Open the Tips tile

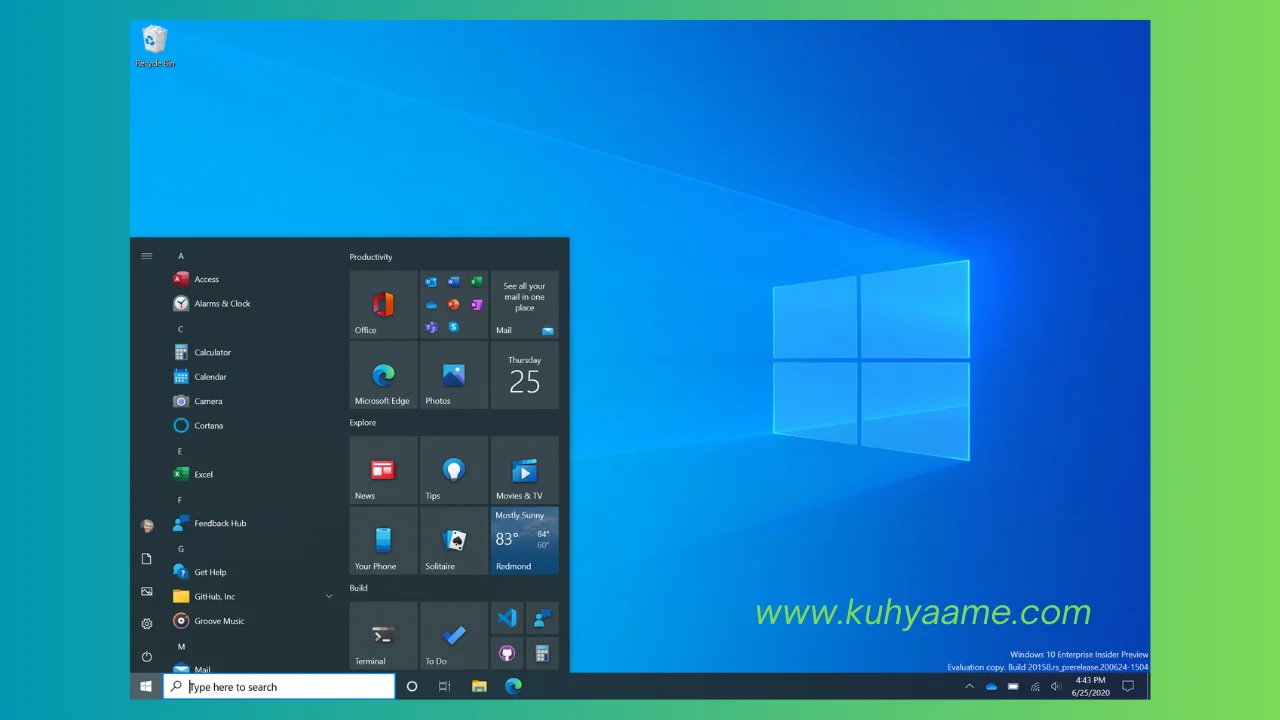coord(454,470)
